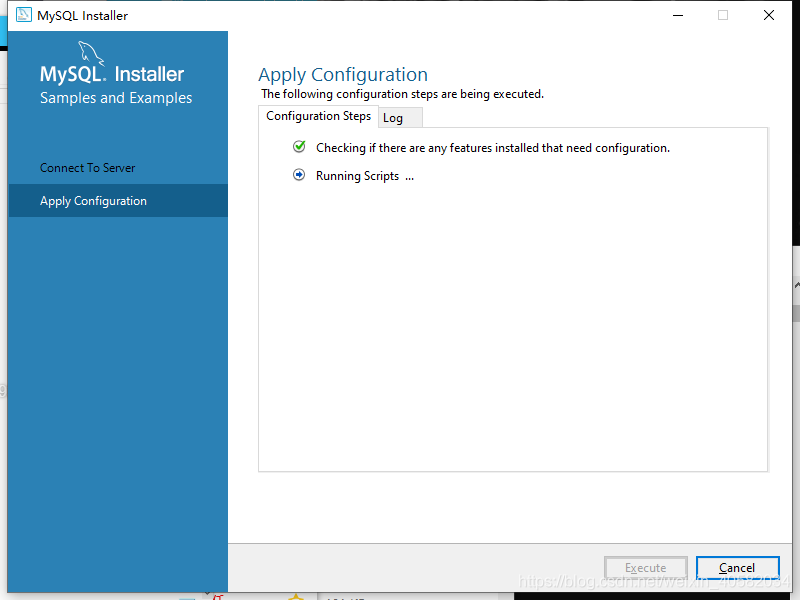Click the Apply Configuration page heading
Image resolution: width=800 pixels, height=600 pixels.
343,75
